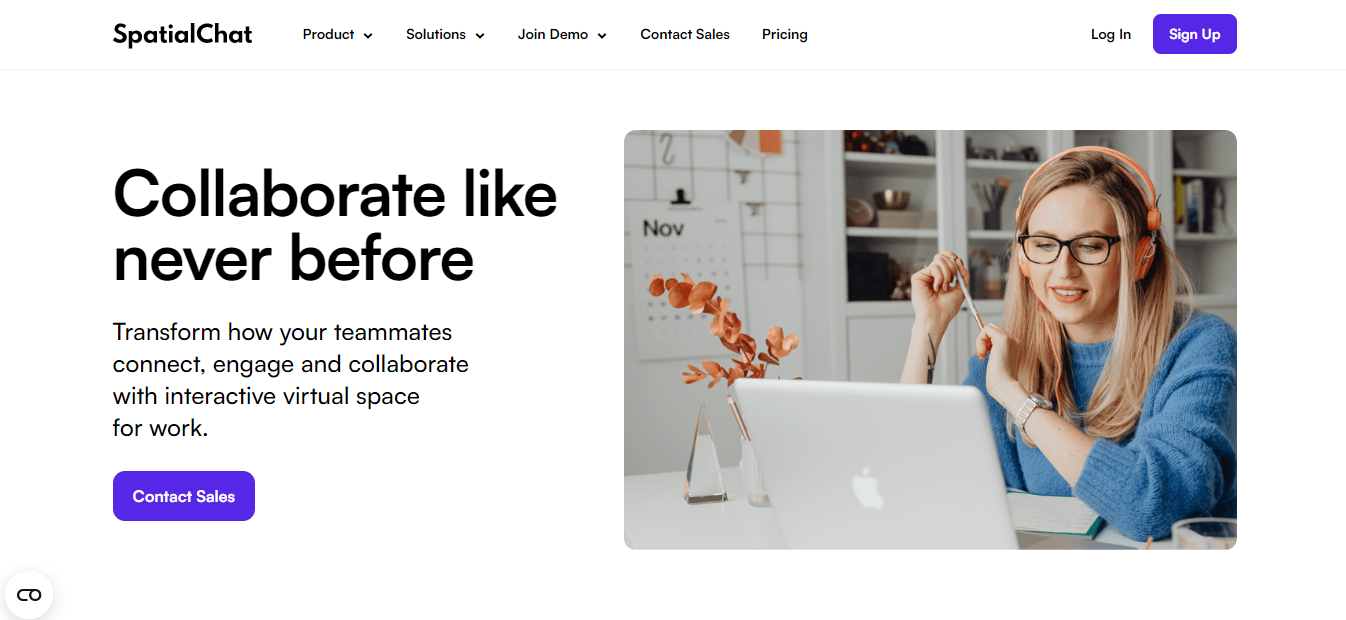Expand the Solutions dropdown chevron
Screen dimensions: 1346x620
click(x=480, y=36)
